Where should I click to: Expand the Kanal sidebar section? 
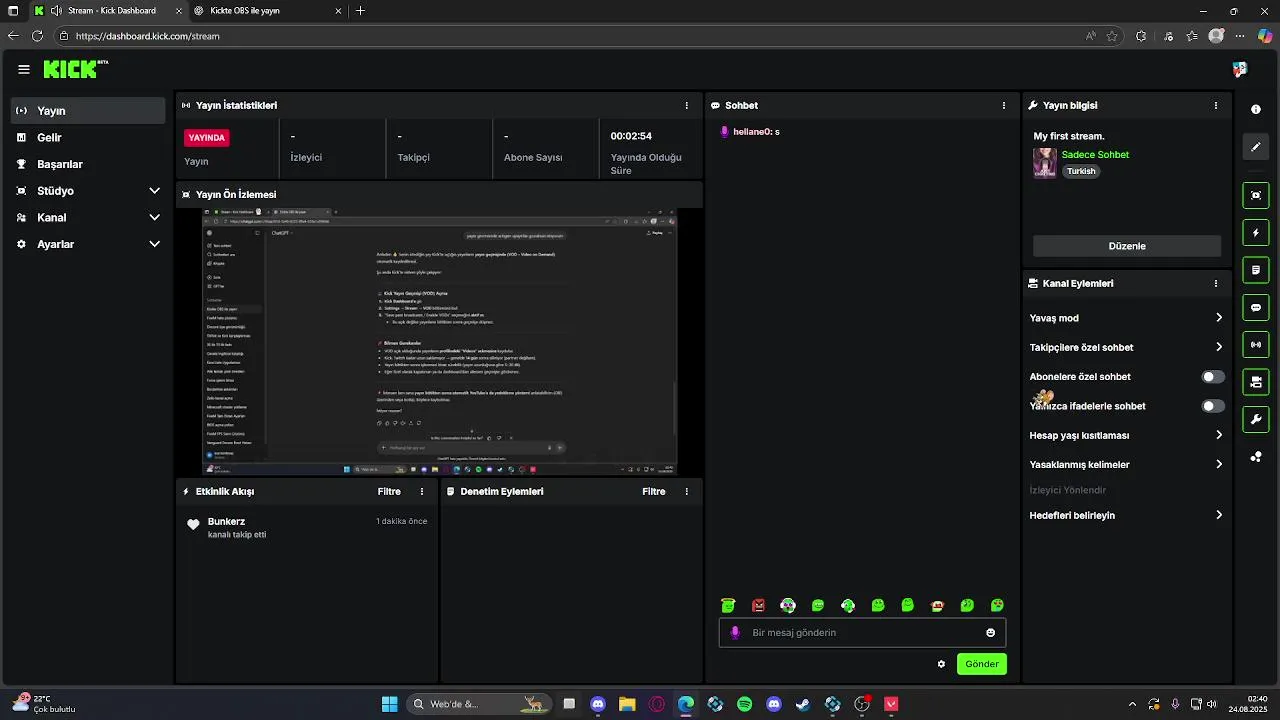tap(88, 217)
